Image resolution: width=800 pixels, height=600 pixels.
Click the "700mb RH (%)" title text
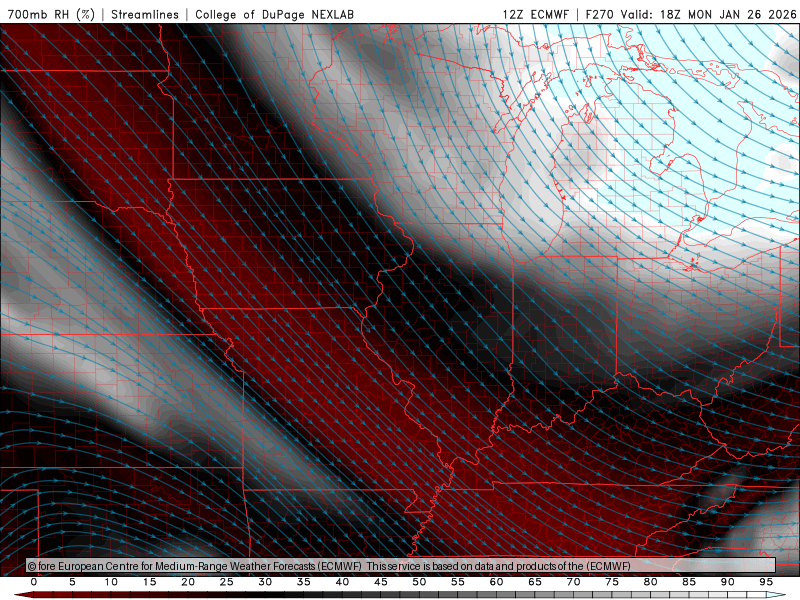52,14
